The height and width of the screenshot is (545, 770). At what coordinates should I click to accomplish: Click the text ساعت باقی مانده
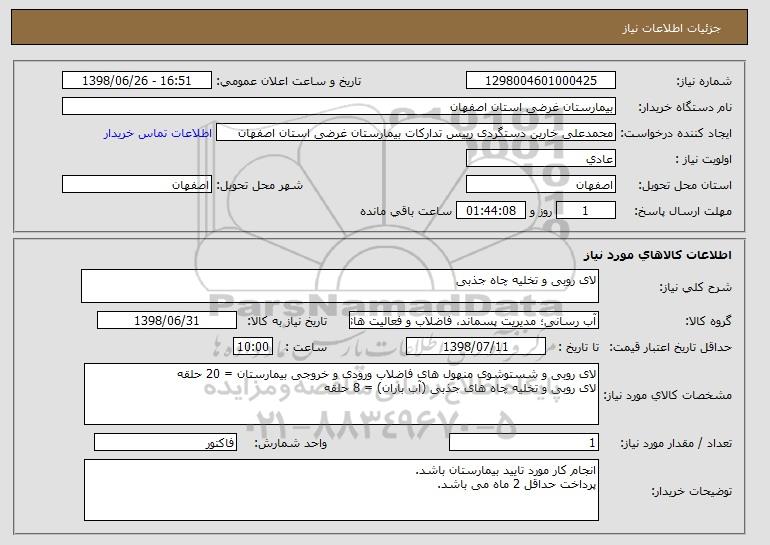[x=406, y=211]
